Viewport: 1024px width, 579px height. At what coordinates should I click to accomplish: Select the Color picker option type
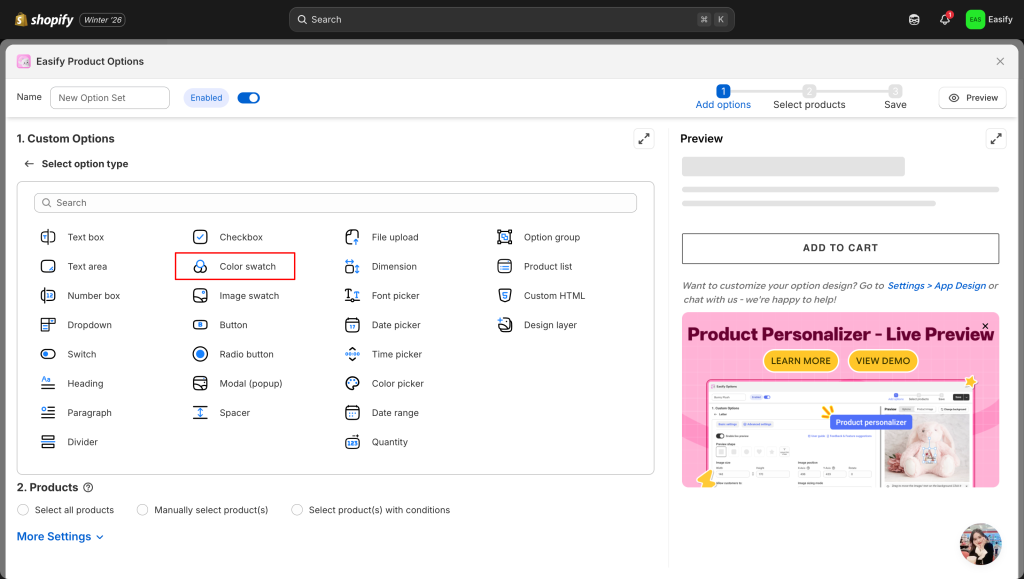click(x=397, y=383)
